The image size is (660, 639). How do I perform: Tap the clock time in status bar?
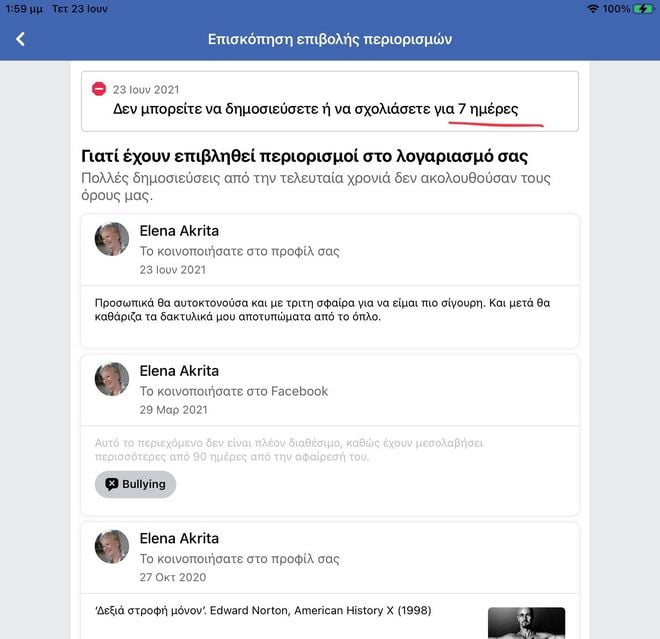[24, 9]
